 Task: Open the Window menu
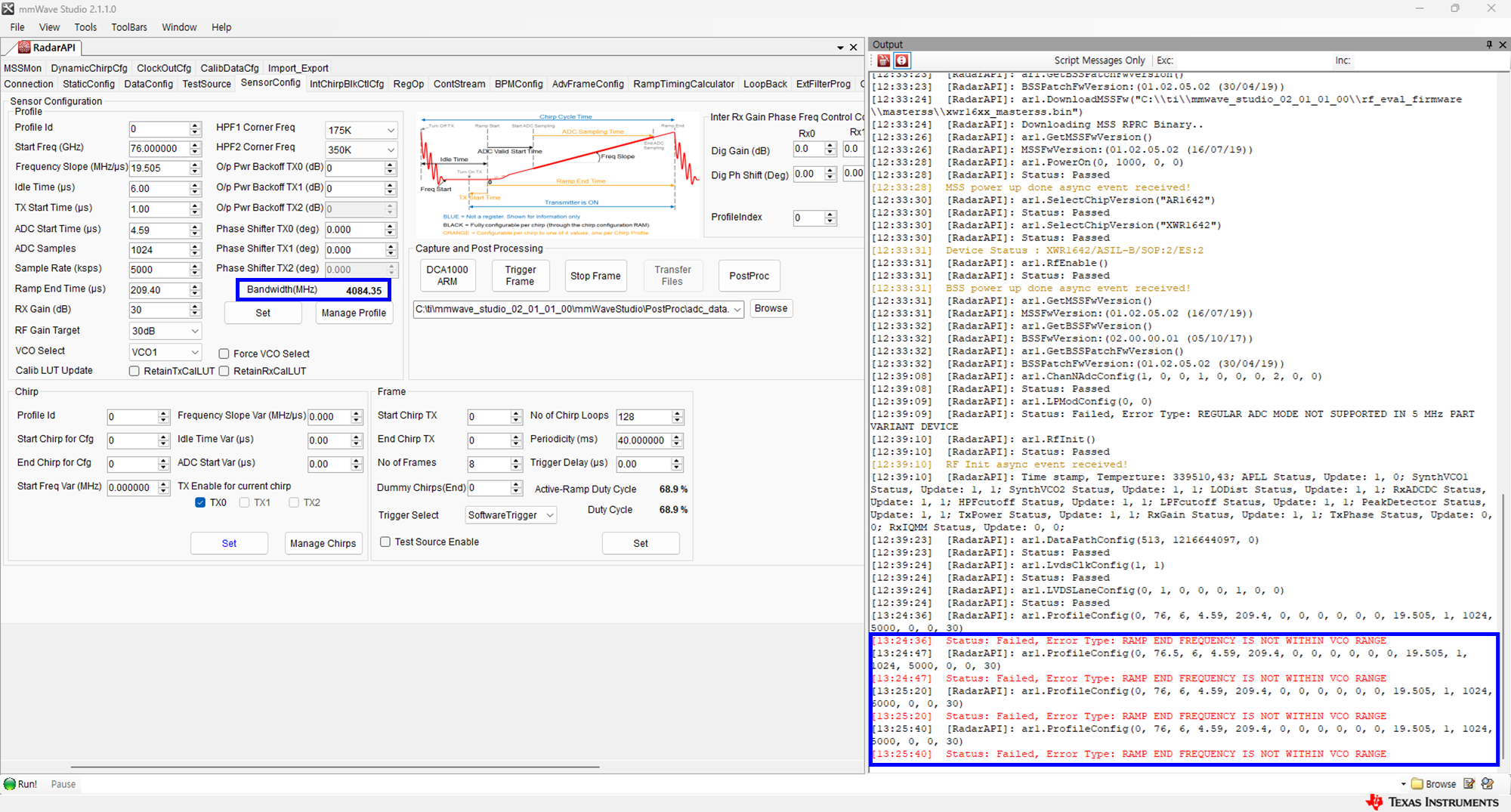click(x=179, y=27)
